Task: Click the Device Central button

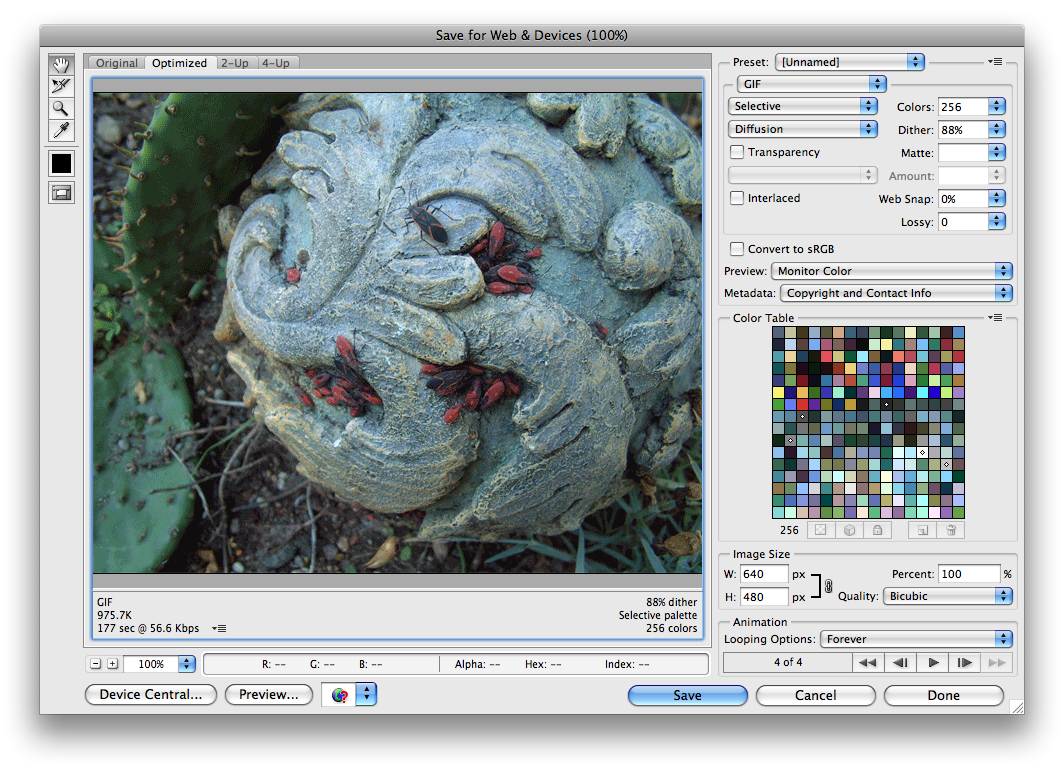Action: pos(151,695)
